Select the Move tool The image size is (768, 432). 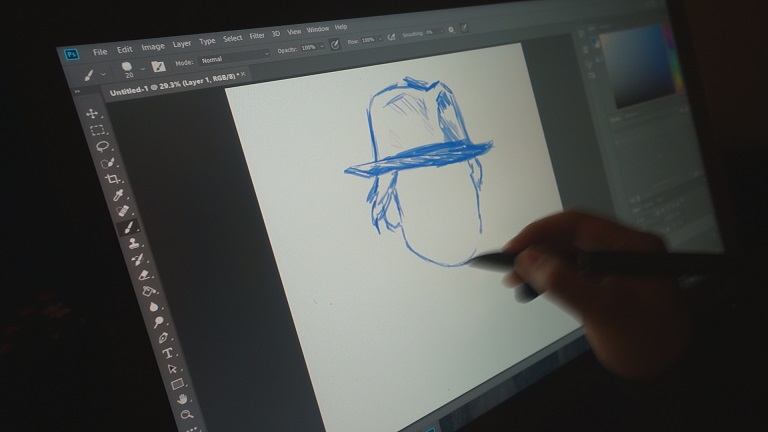click(92, 114)
